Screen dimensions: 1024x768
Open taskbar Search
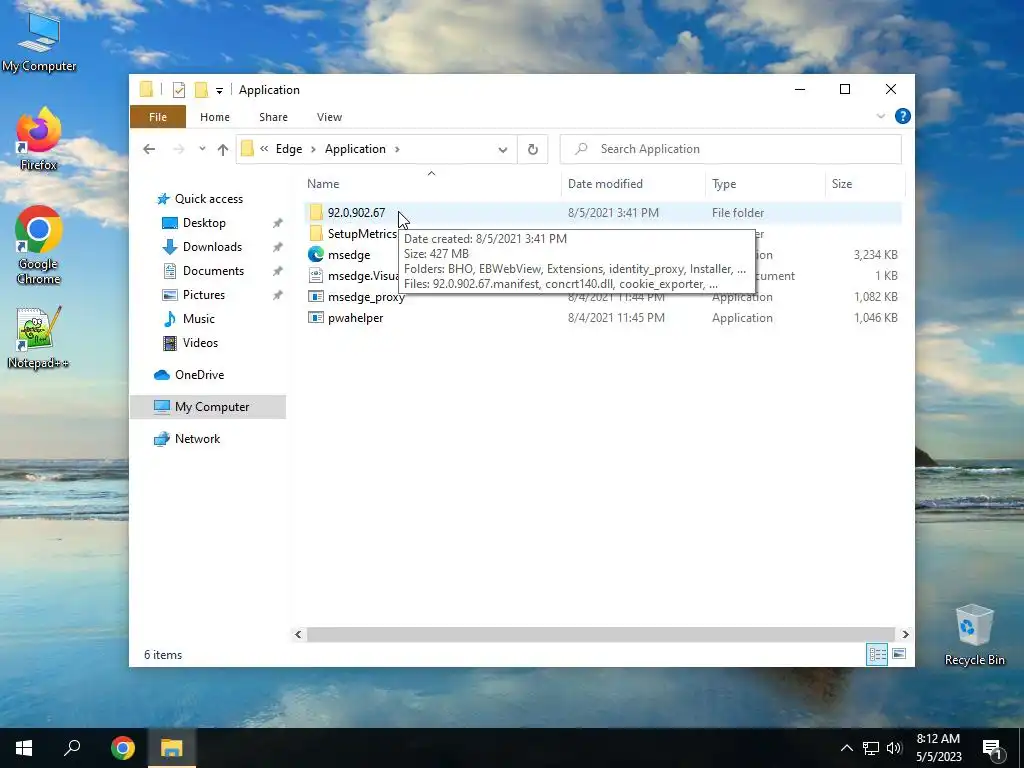pos(72,748)
